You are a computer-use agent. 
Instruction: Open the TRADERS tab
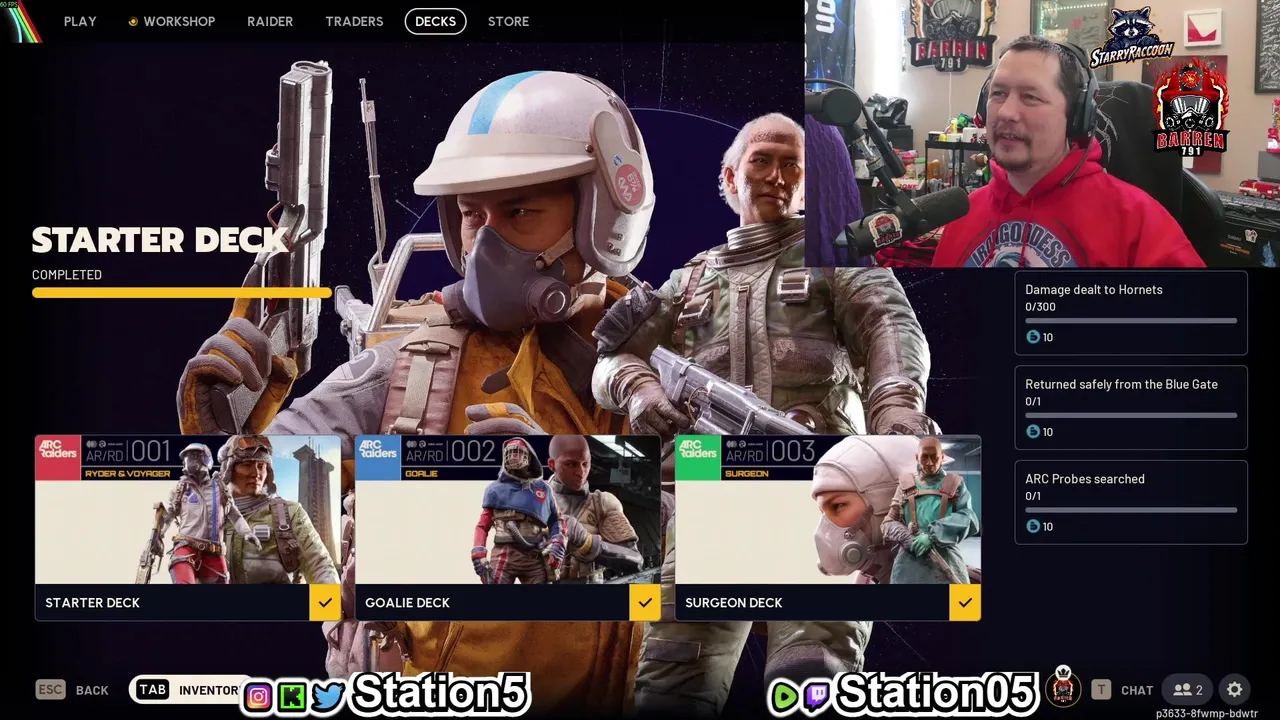354,21
